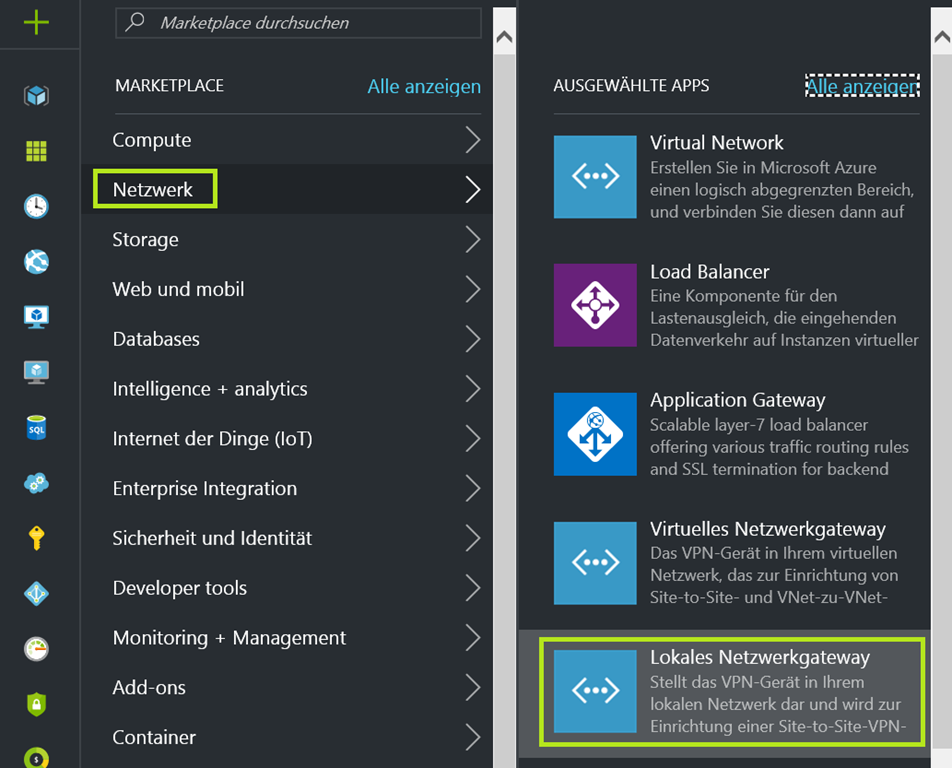The width and height of the screenshot is (952, 768).
Task: Click Alle anzeigen link for Ausgewählte Apps
Action: (860, 87)
